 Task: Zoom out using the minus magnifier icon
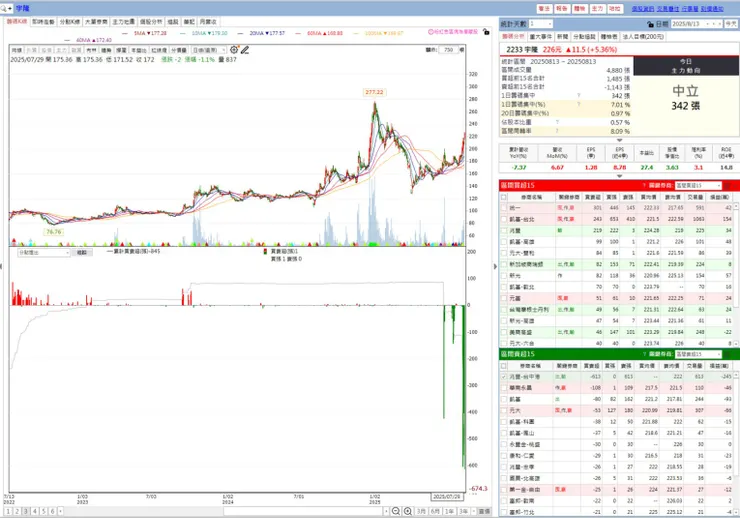[x=396, y=511]
